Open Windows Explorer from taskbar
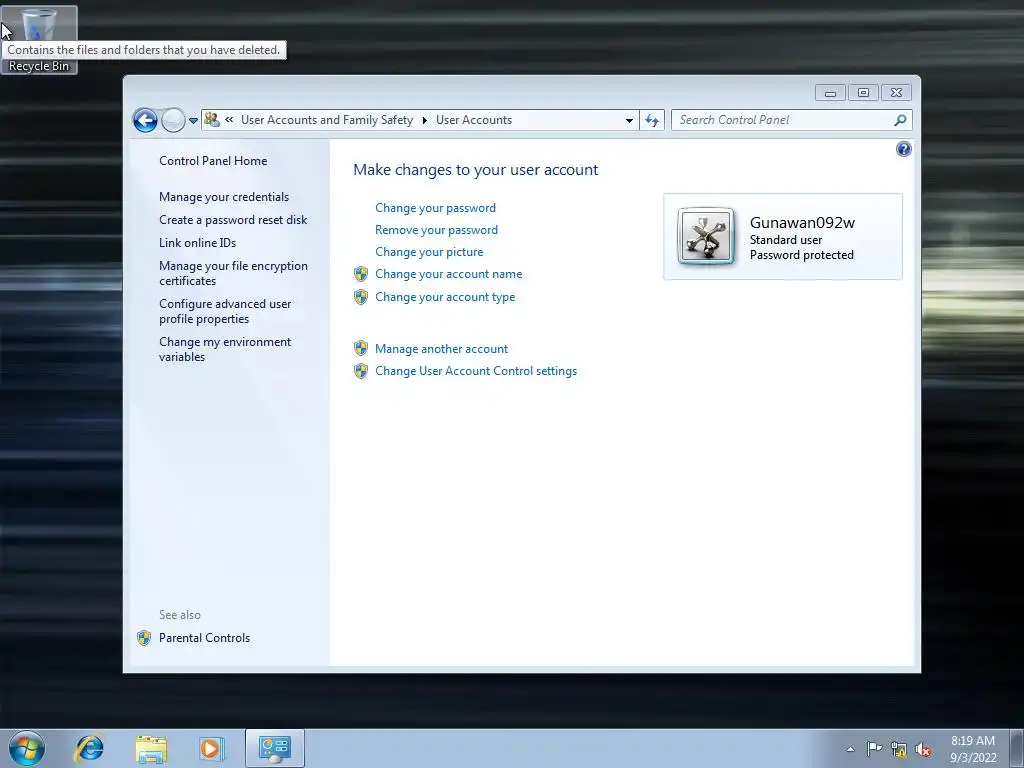This screenshot has height=768, width=1024. coord(151,748)
